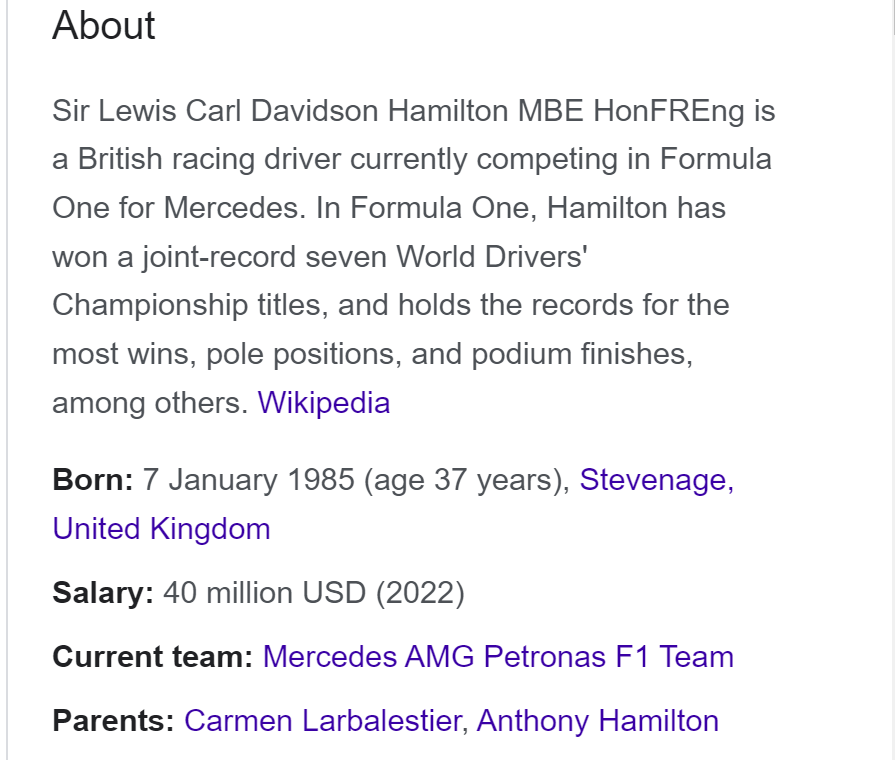The width and height of the screenshot is (895, 760).
Task: Click the bold Born label
Action: click(x=92, y=480)
